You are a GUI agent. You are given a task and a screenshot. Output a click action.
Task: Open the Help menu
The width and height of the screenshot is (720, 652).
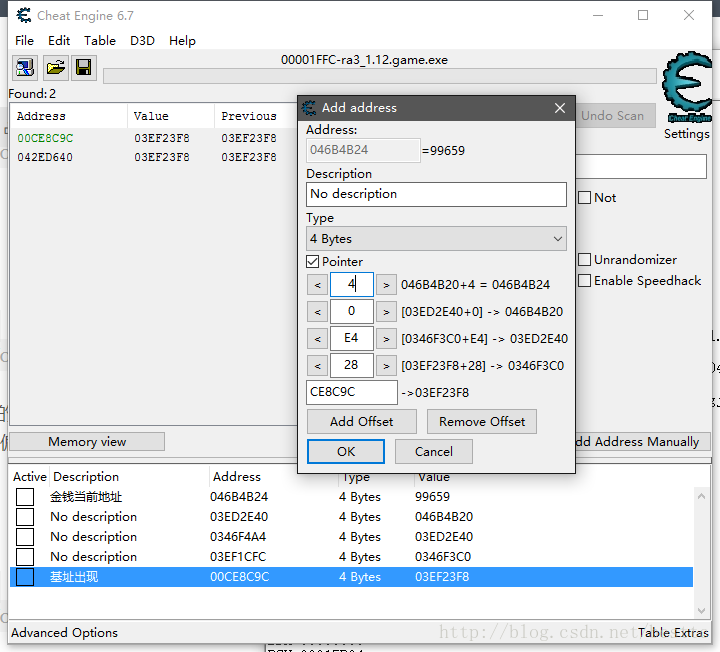tap(182, 40)
